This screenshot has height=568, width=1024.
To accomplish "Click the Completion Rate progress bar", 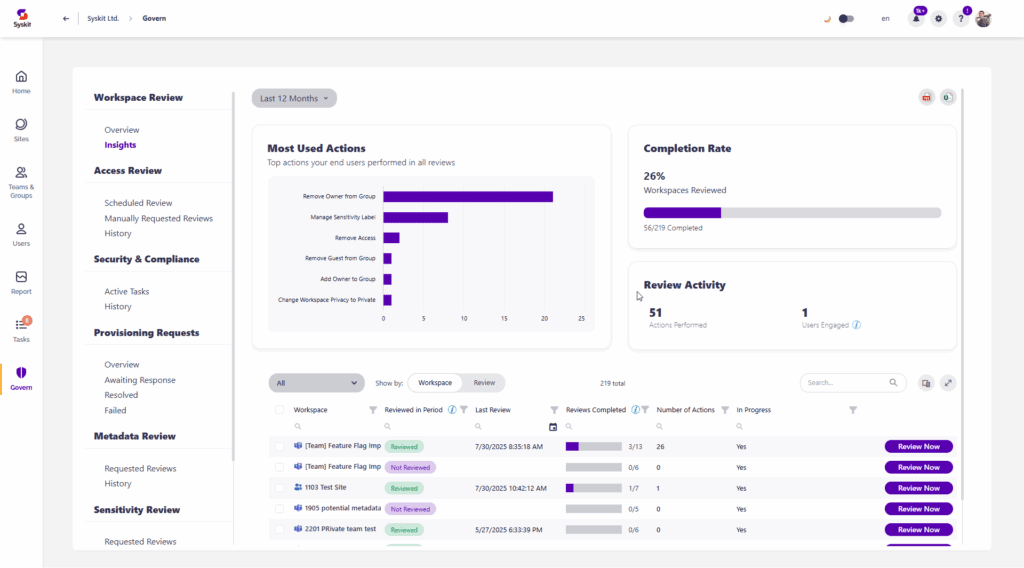I will click(792, 213).
